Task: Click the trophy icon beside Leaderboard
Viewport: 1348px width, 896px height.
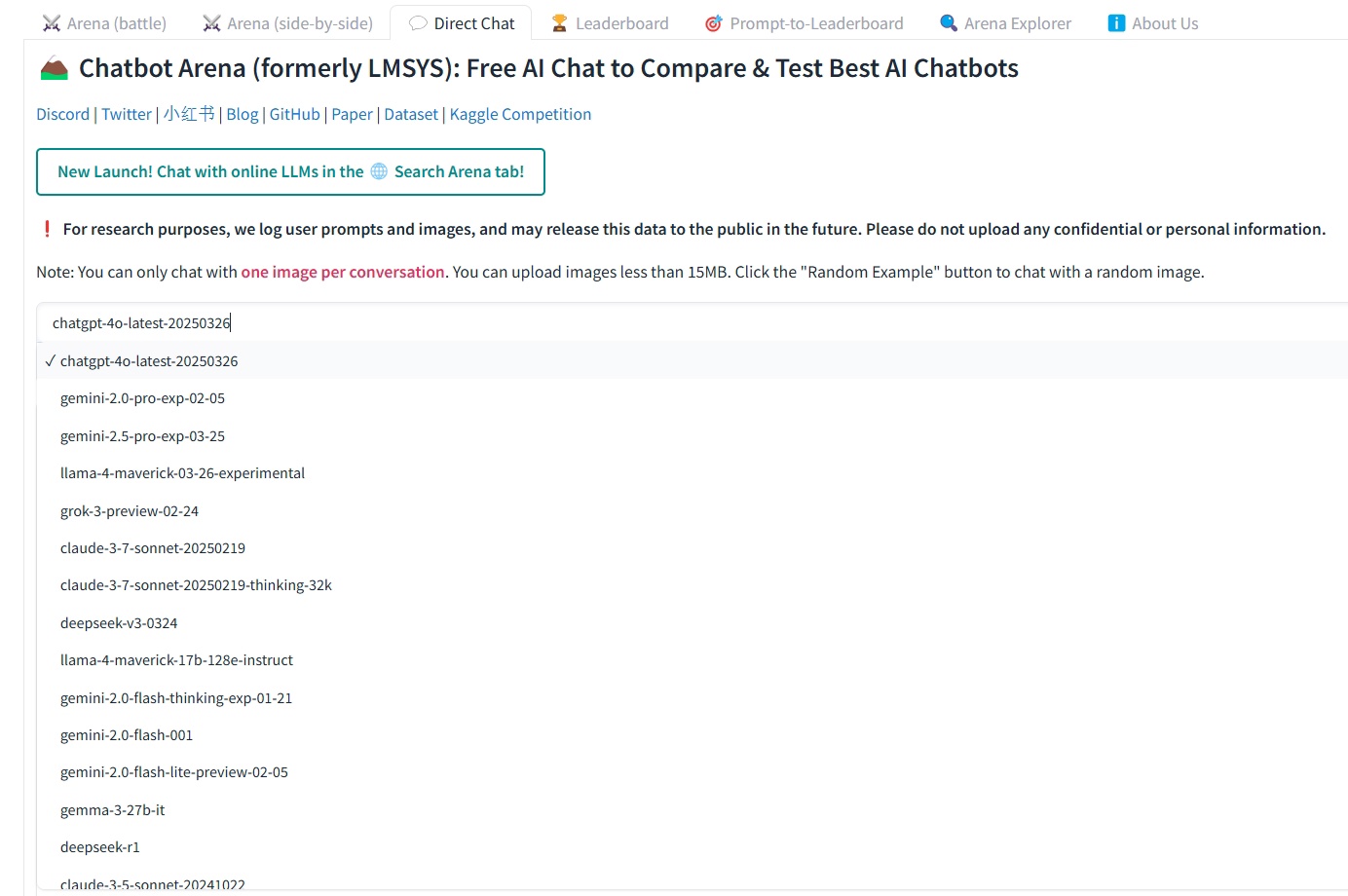Action: tap(559, 23)
